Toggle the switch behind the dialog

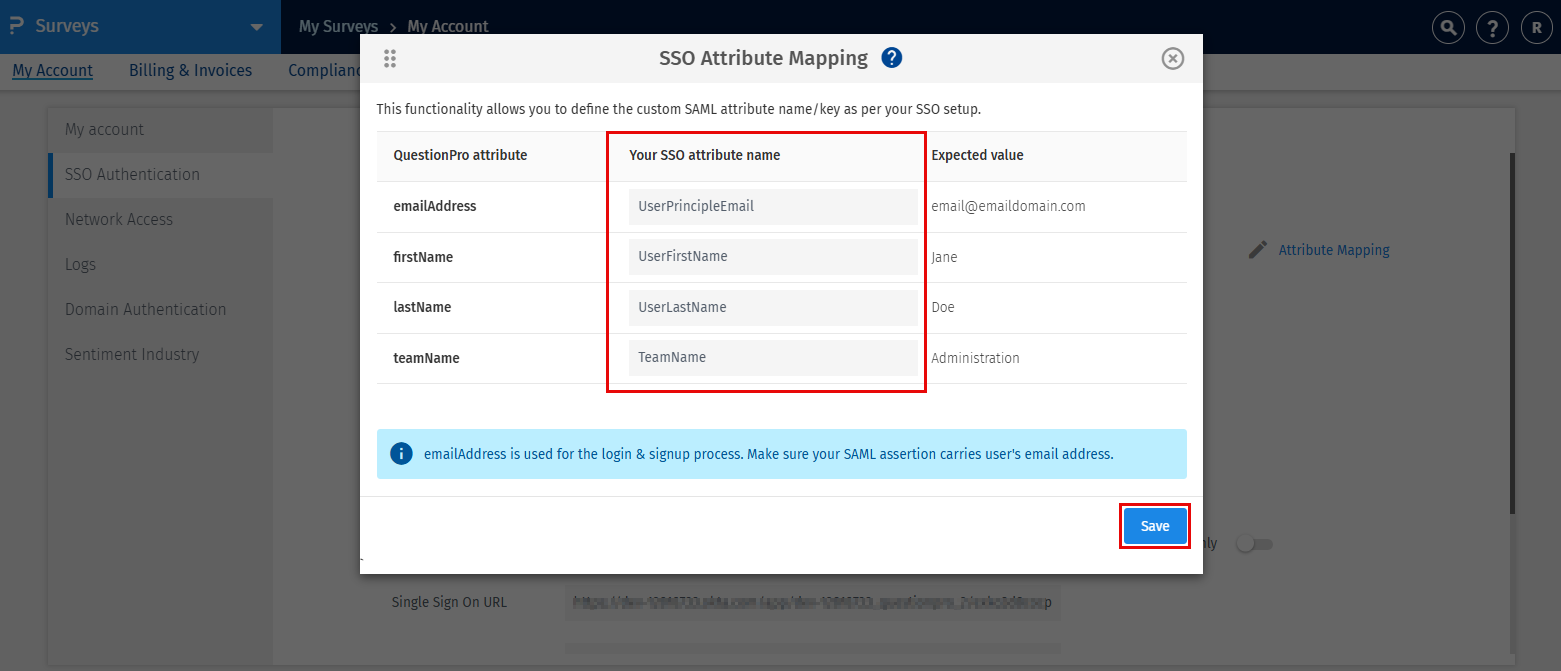click(x=1254, y=544)
